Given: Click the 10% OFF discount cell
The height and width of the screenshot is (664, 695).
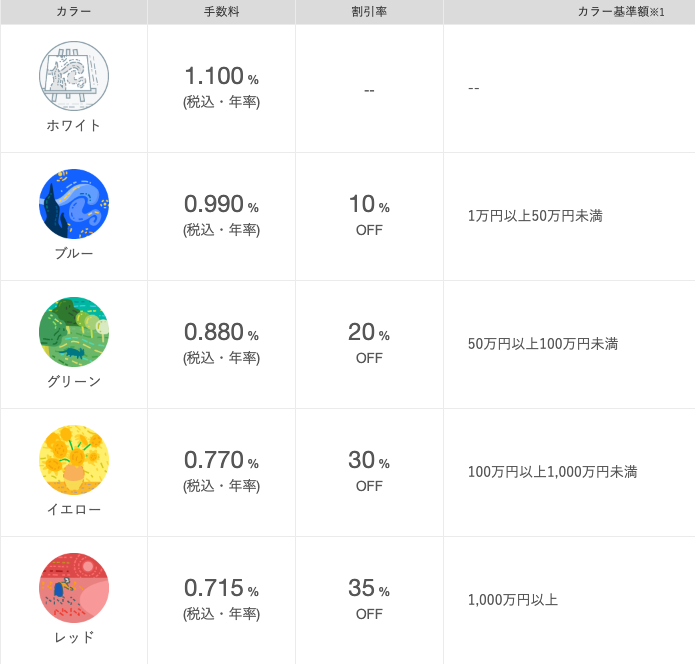Looking at the screenshot, I should [x=369, y=215].
